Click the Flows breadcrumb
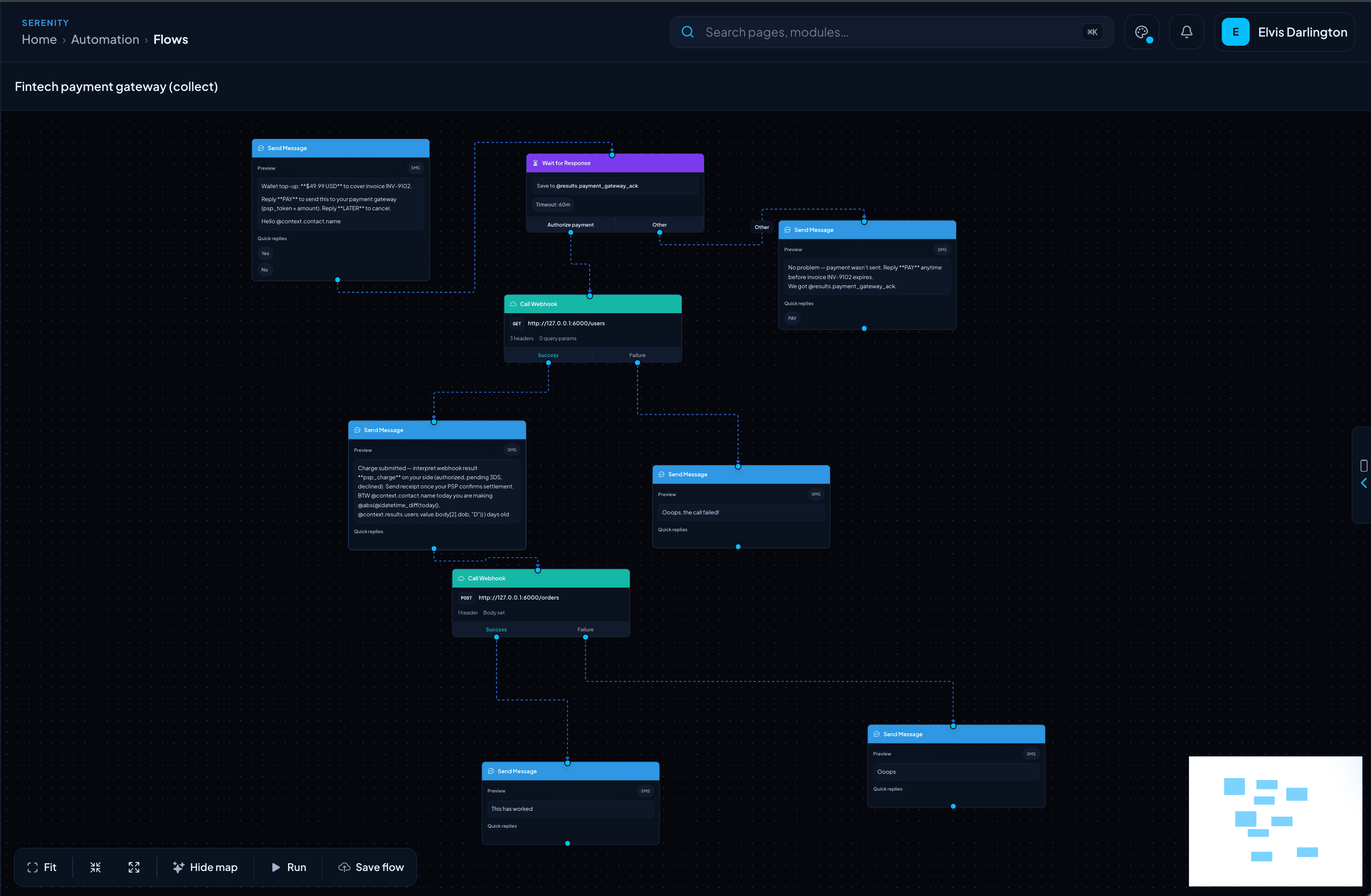 pyautogui.click(x=170, y=39)
